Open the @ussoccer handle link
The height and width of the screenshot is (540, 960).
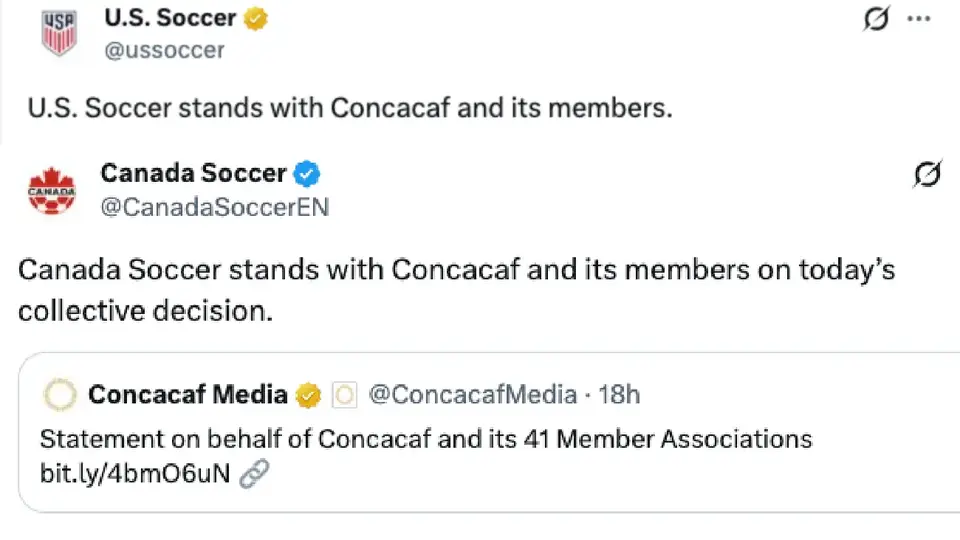(x=164, y=50)
